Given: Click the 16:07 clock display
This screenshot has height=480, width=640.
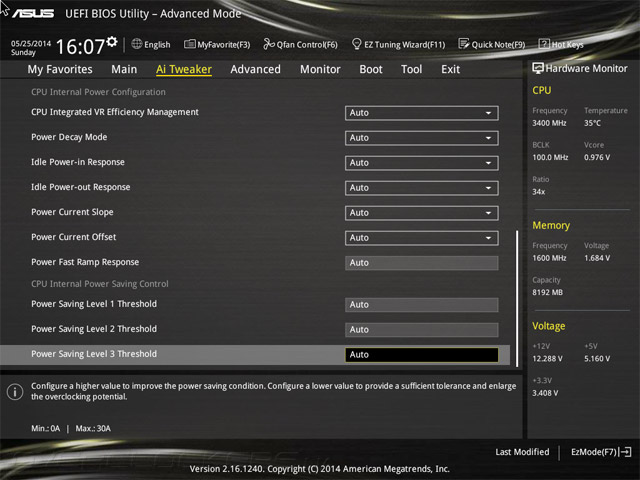Looking at the screenshot, I should [80, 47].
